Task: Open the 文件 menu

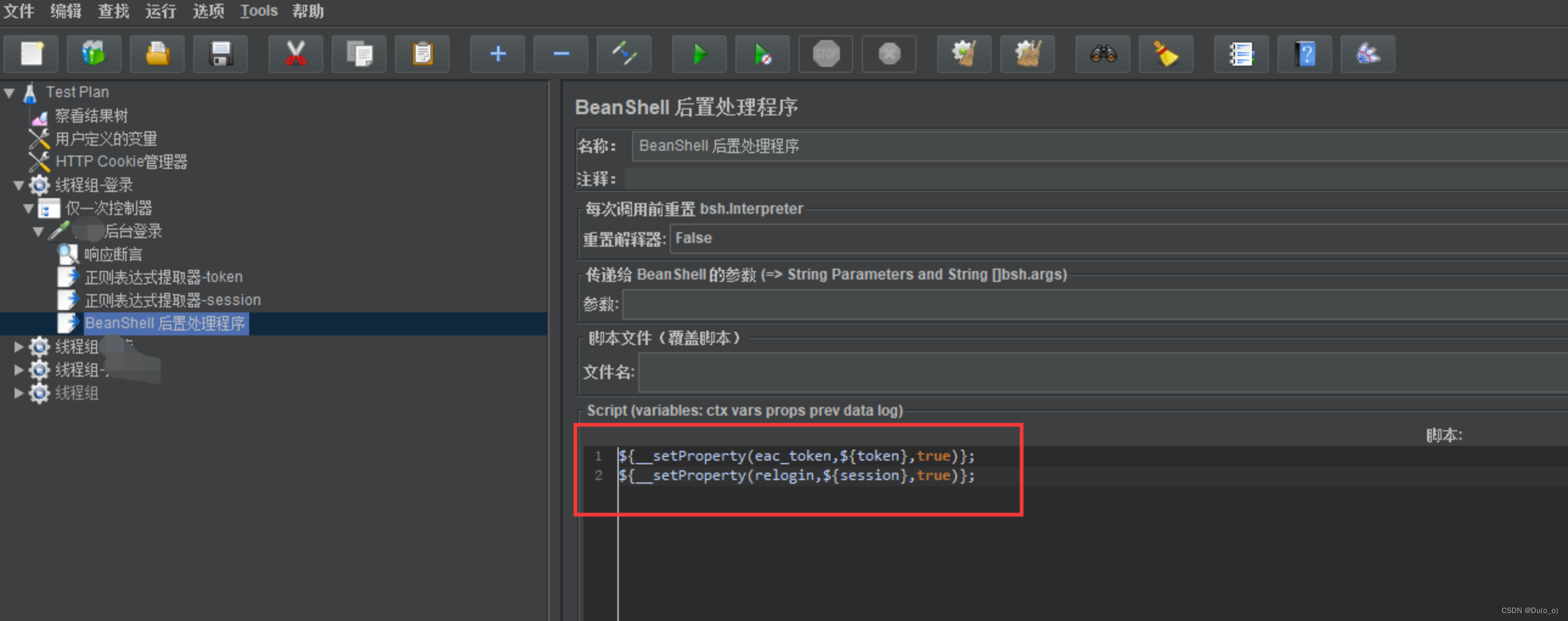Action: [18, 11]
